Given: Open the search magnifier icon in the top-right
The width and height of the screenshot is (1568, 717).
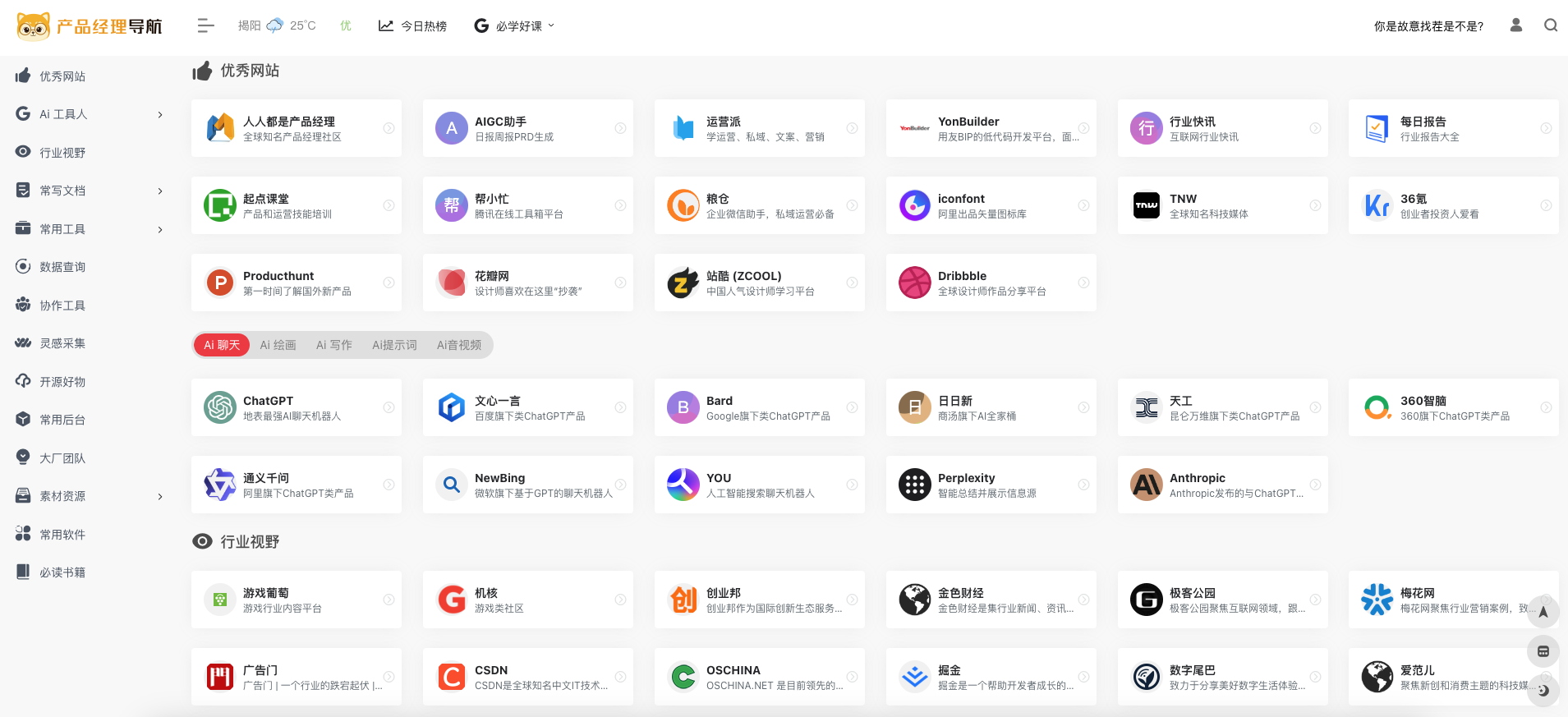Looking at the screenshot, I should 1551,25.
